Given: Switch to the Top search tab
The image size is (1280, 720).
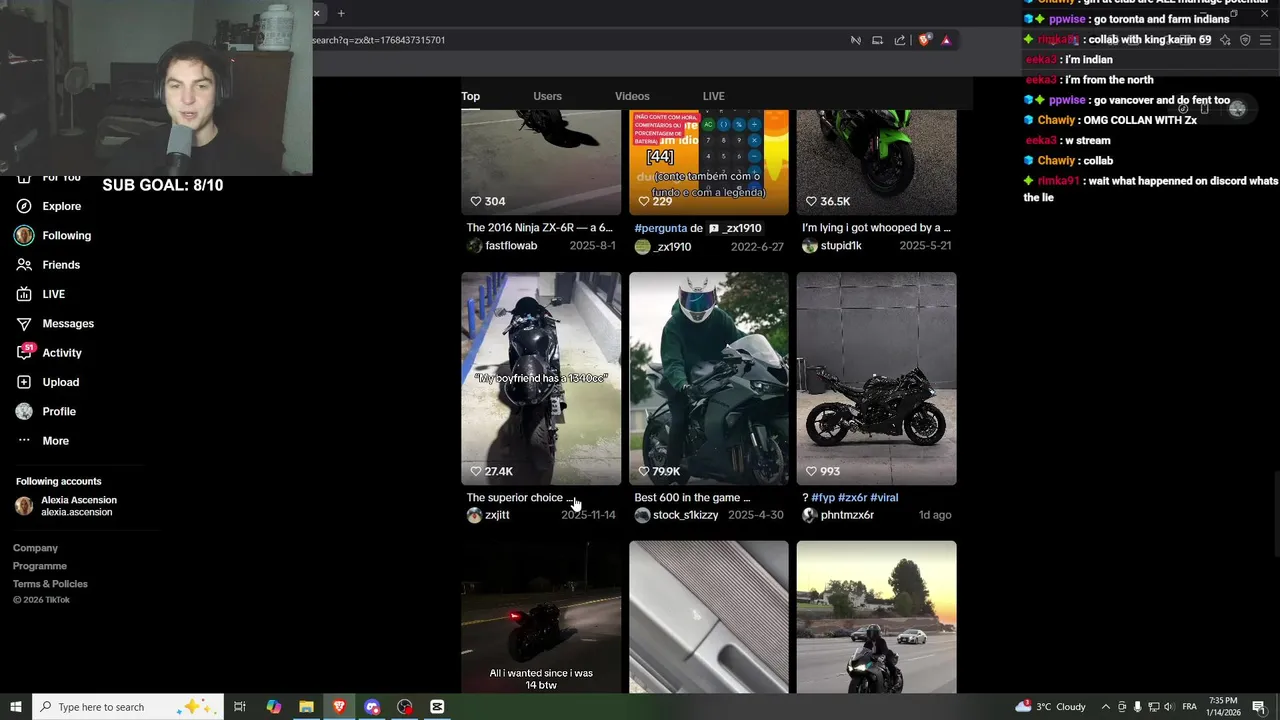Looking at the screenshot, I should 470,96.
